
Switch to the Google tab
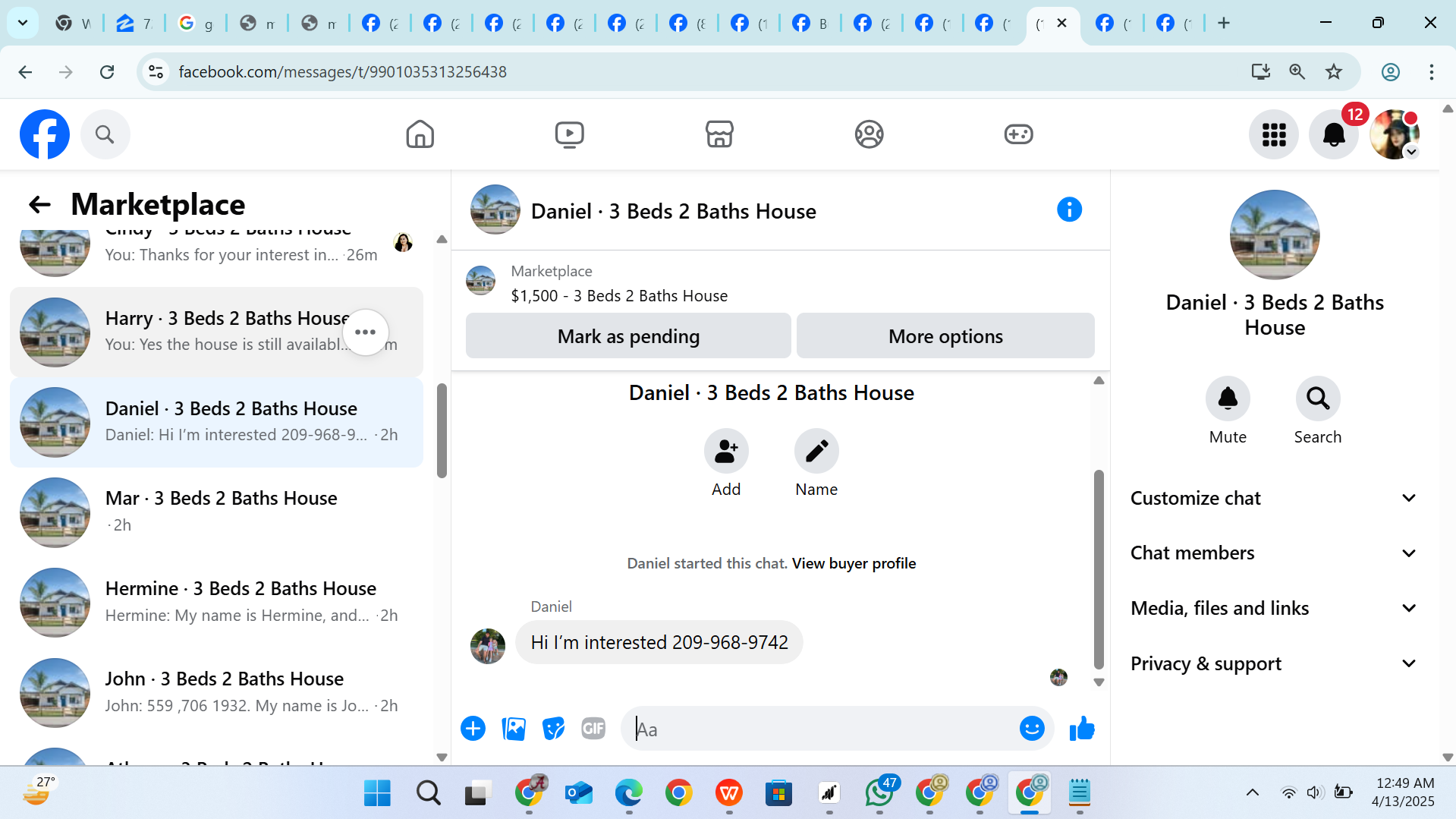click(x=195, y=23)
